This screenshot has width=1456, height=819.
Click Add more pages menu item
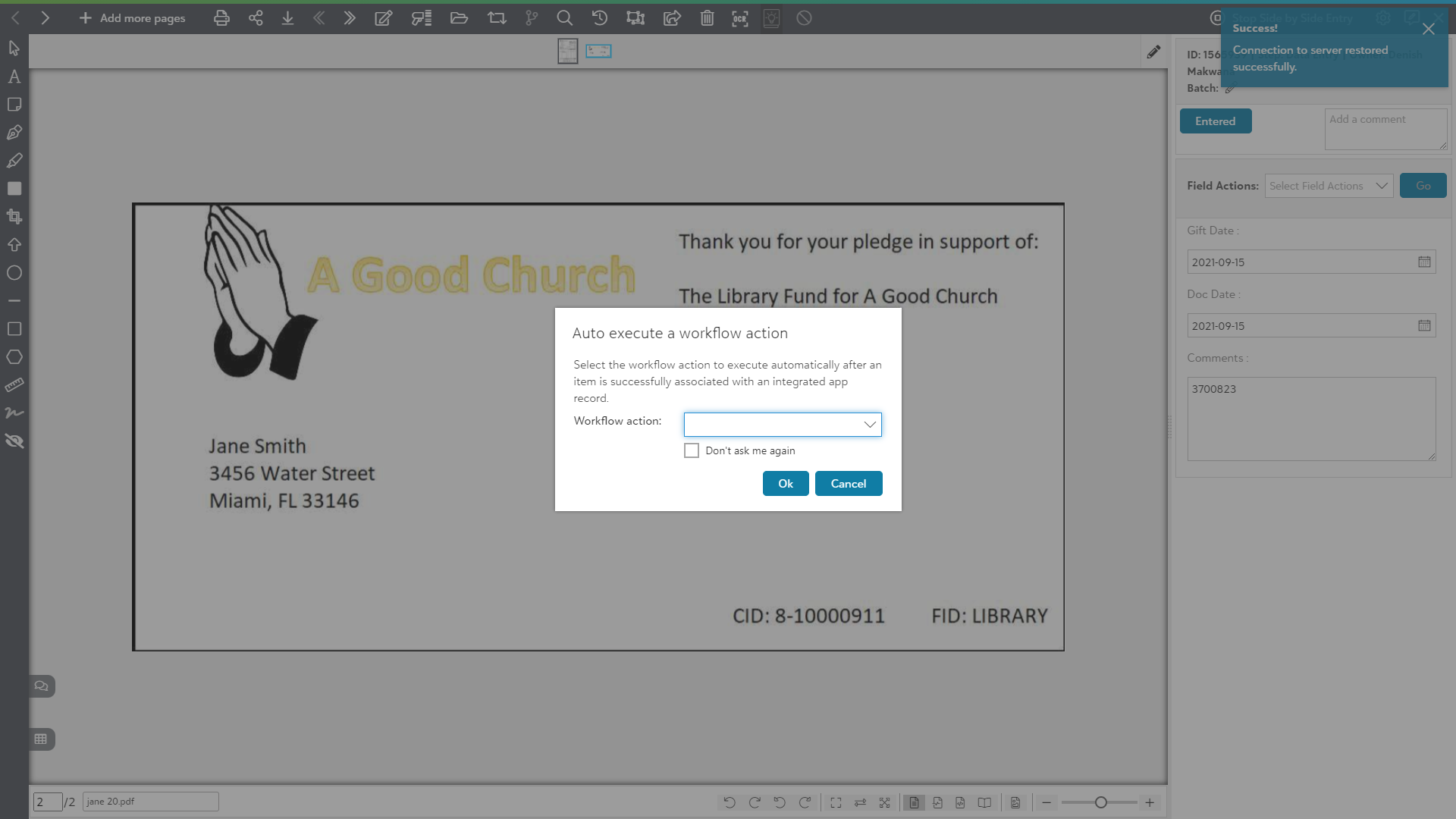pyautogui.click(x=133, y=18)
